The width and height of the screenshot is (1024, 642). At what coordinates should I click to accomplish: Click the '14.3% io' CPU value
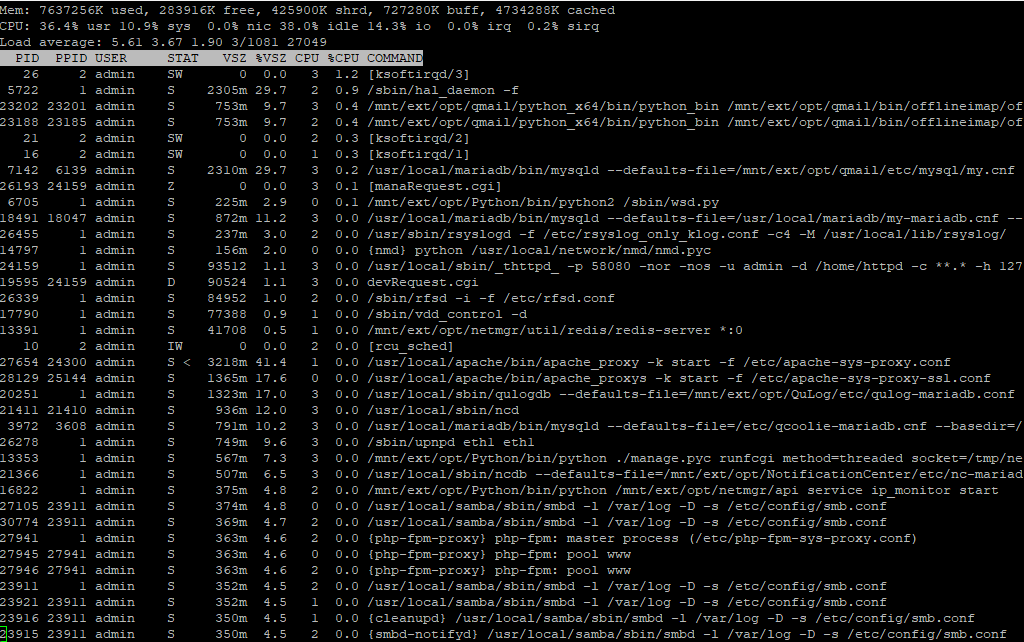point(399,26)
